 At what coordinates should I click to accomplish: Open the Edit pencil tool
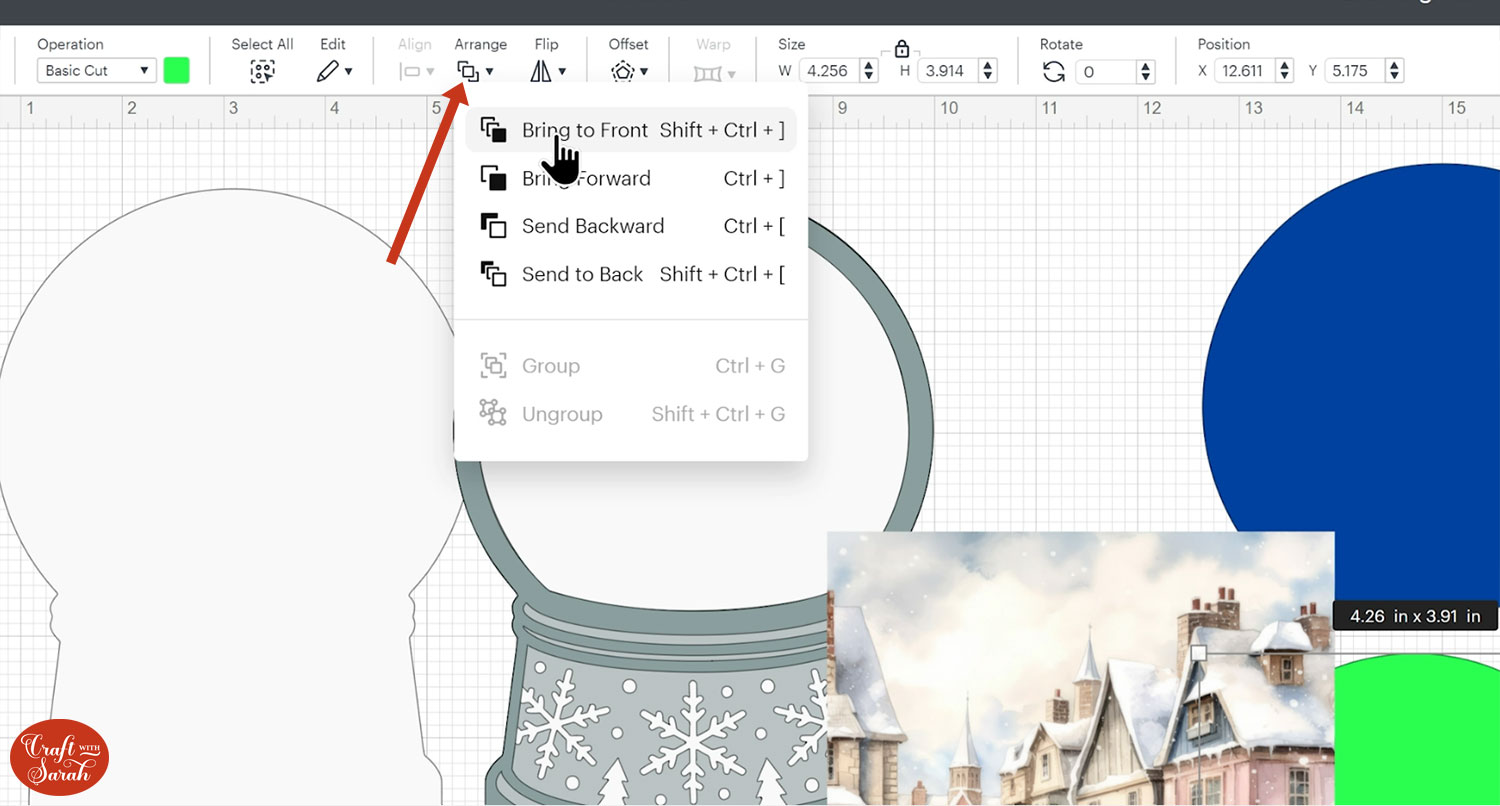pyautogui.click(x=327, y=71)
